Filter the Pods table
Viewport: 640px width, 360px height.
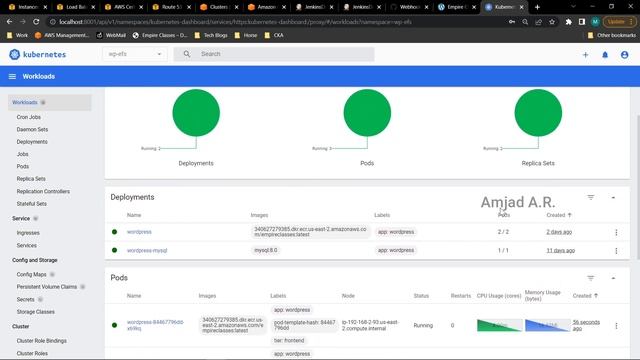(x=591, y=278)
